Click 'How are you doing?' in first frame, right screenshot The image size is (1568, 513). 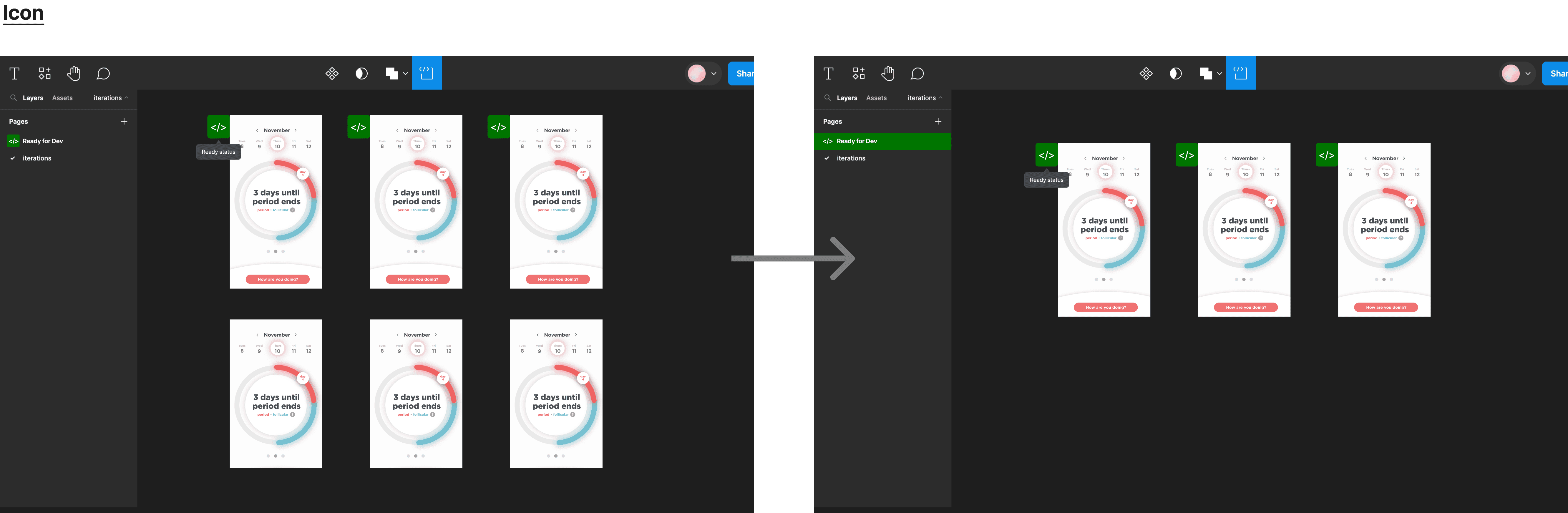pos(1105,307)
